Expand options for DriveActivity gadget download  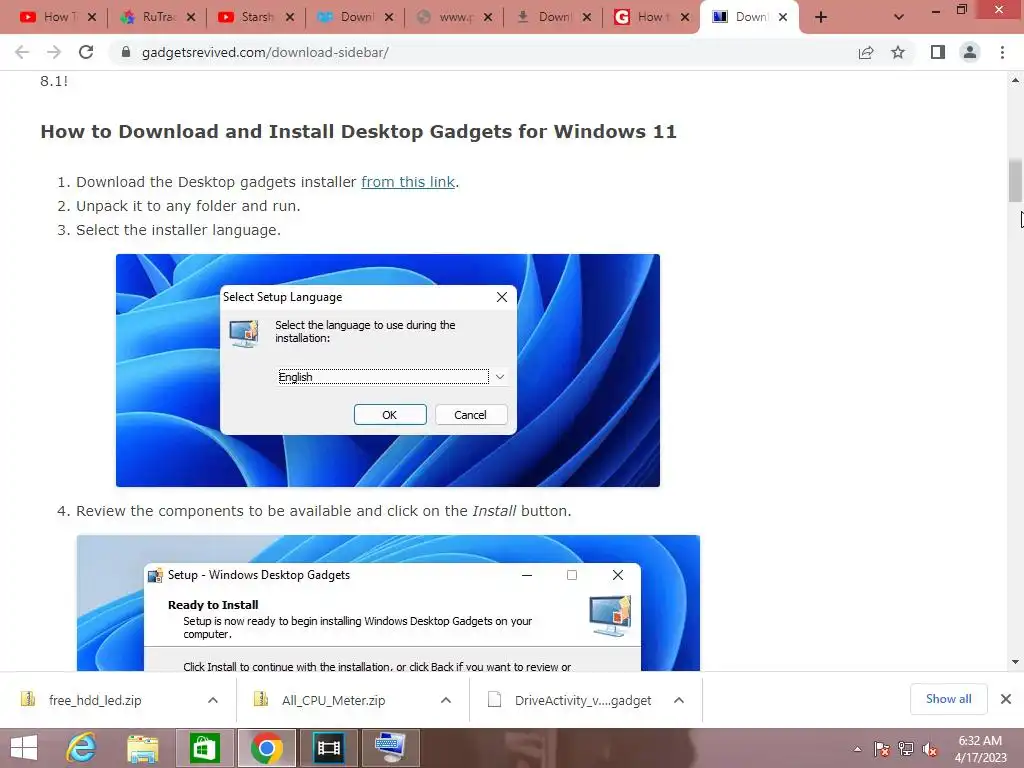[679, 700]
